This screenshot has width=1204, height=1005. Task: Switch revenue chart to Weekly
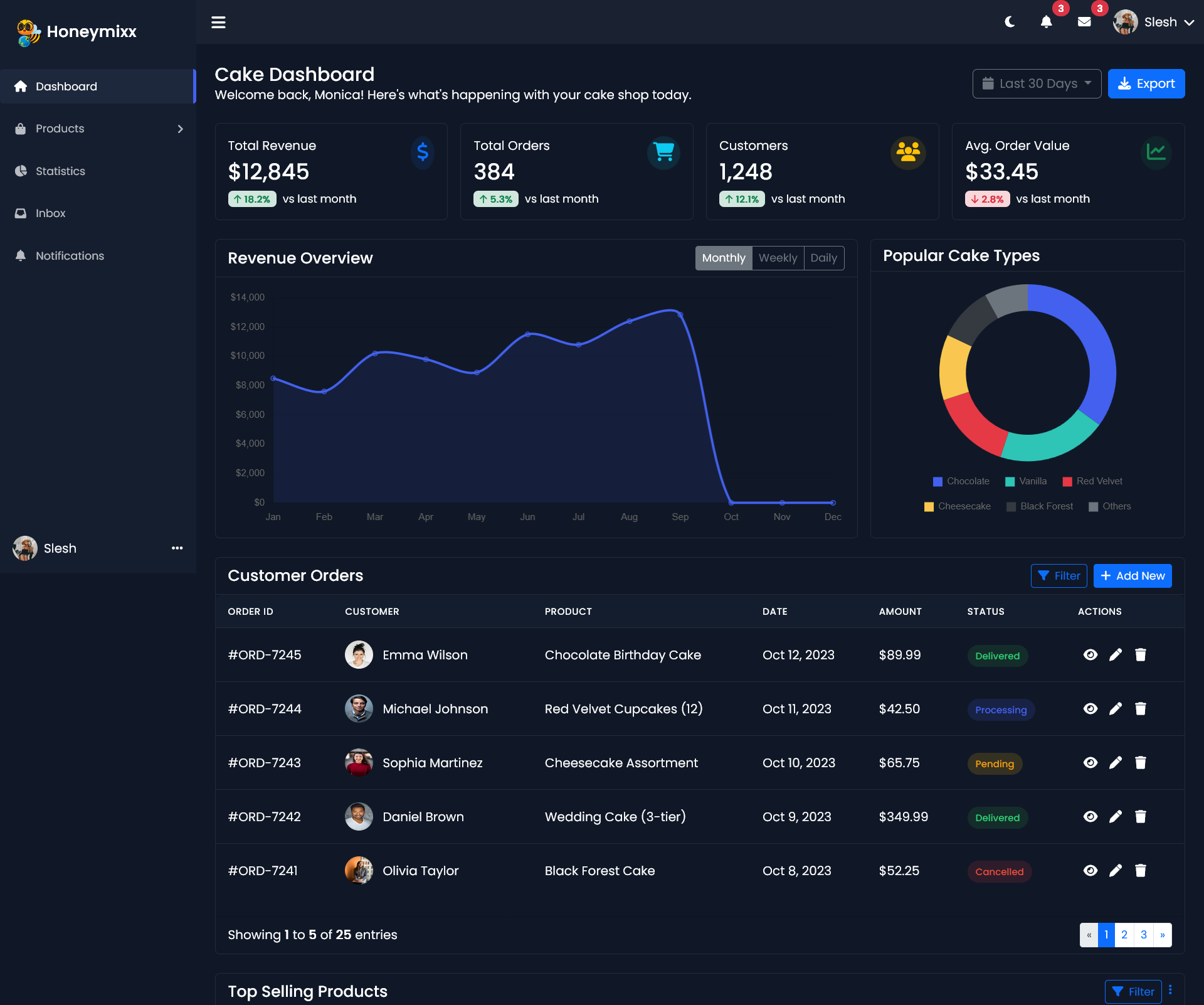coord(778,258)
